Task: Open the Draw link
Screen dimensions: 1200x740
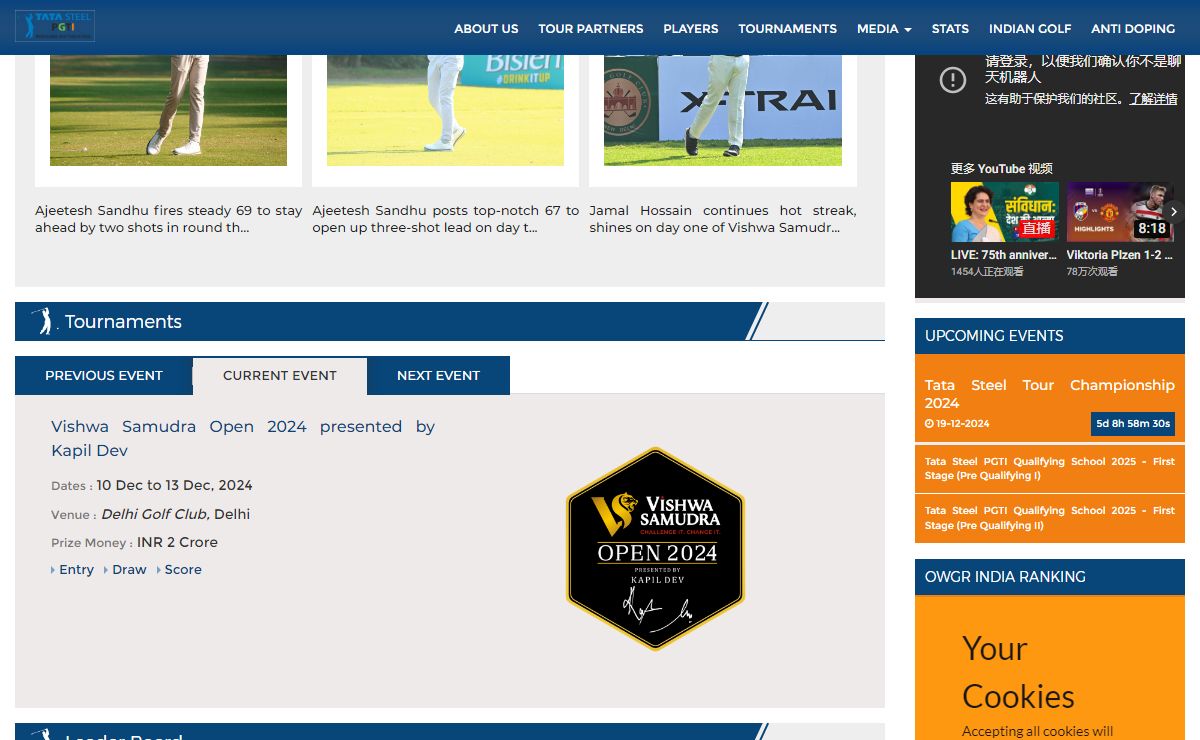Action: pos(129,570)
